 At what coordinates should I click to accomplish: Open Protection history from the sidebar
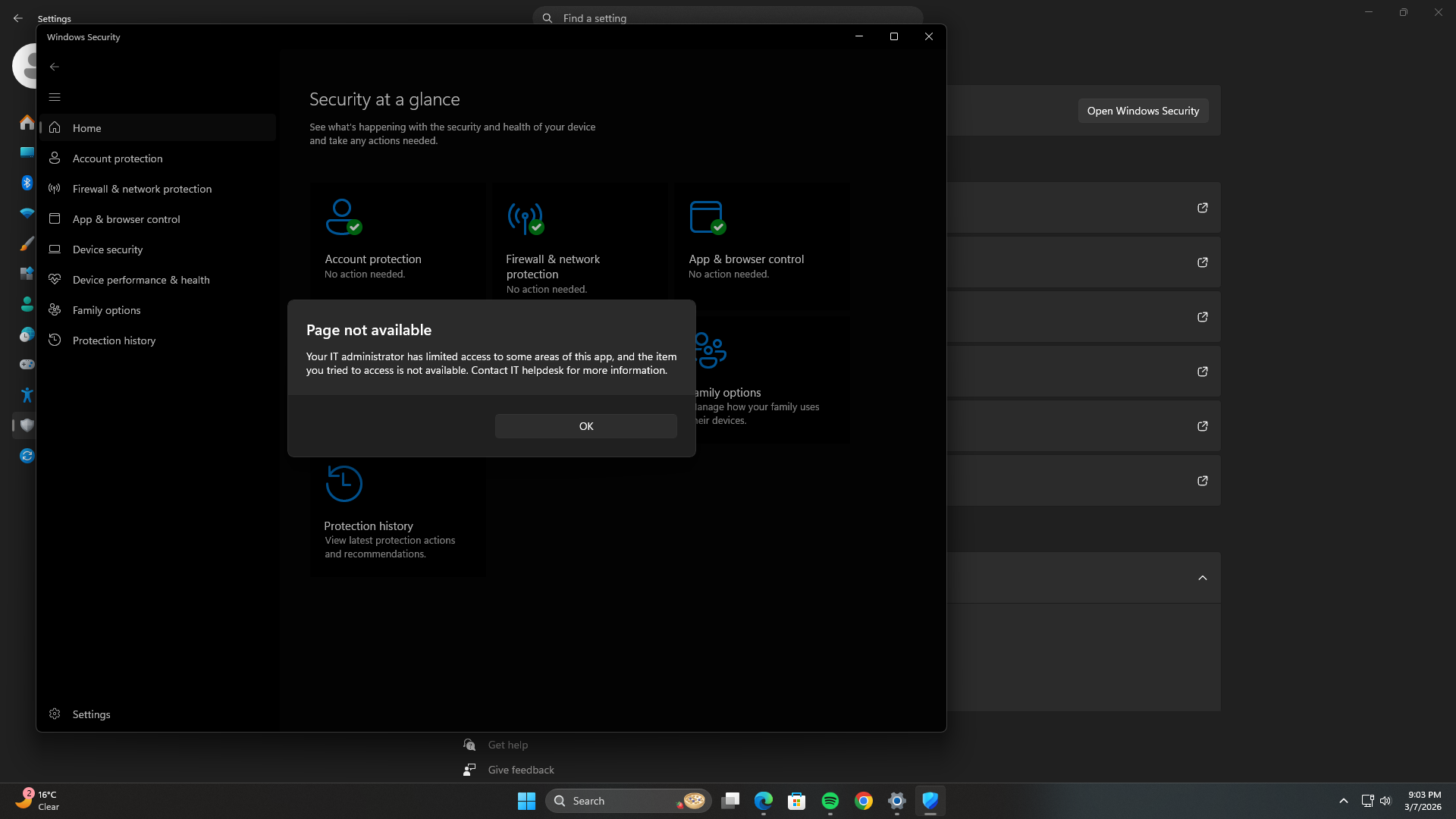(x=114, y=340)
